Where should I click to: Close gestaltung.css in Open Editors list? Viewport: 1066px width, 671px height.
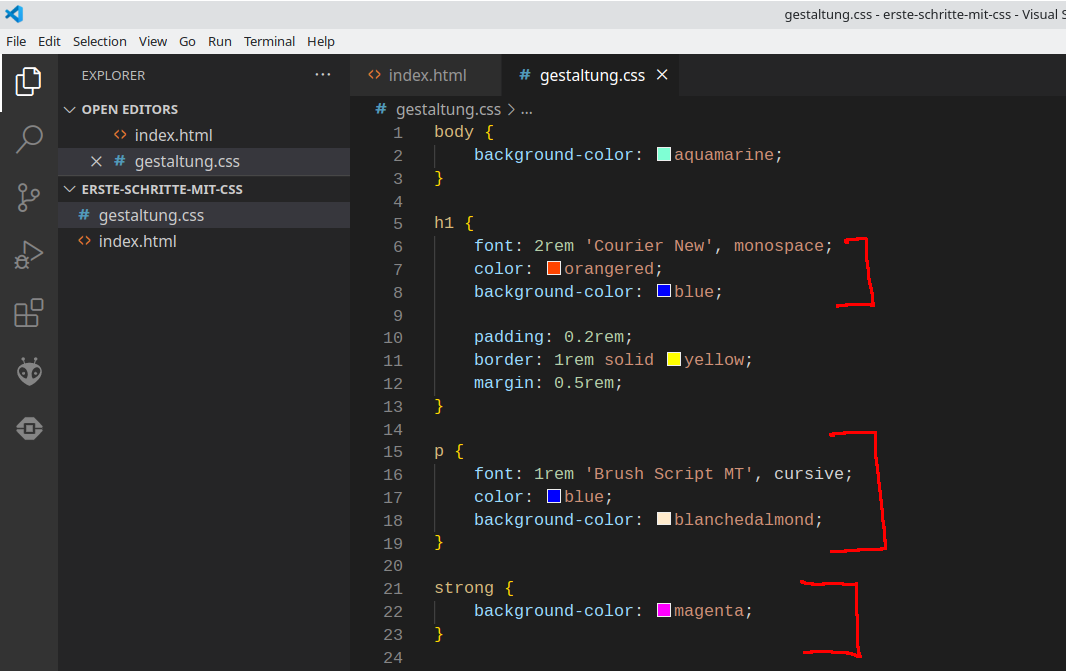point(96,162)
